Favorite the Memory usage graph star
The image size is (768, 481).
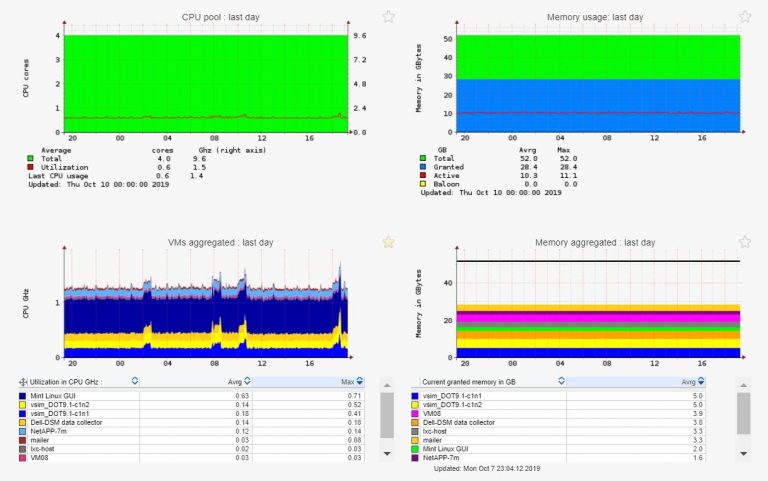coord(744,17)
